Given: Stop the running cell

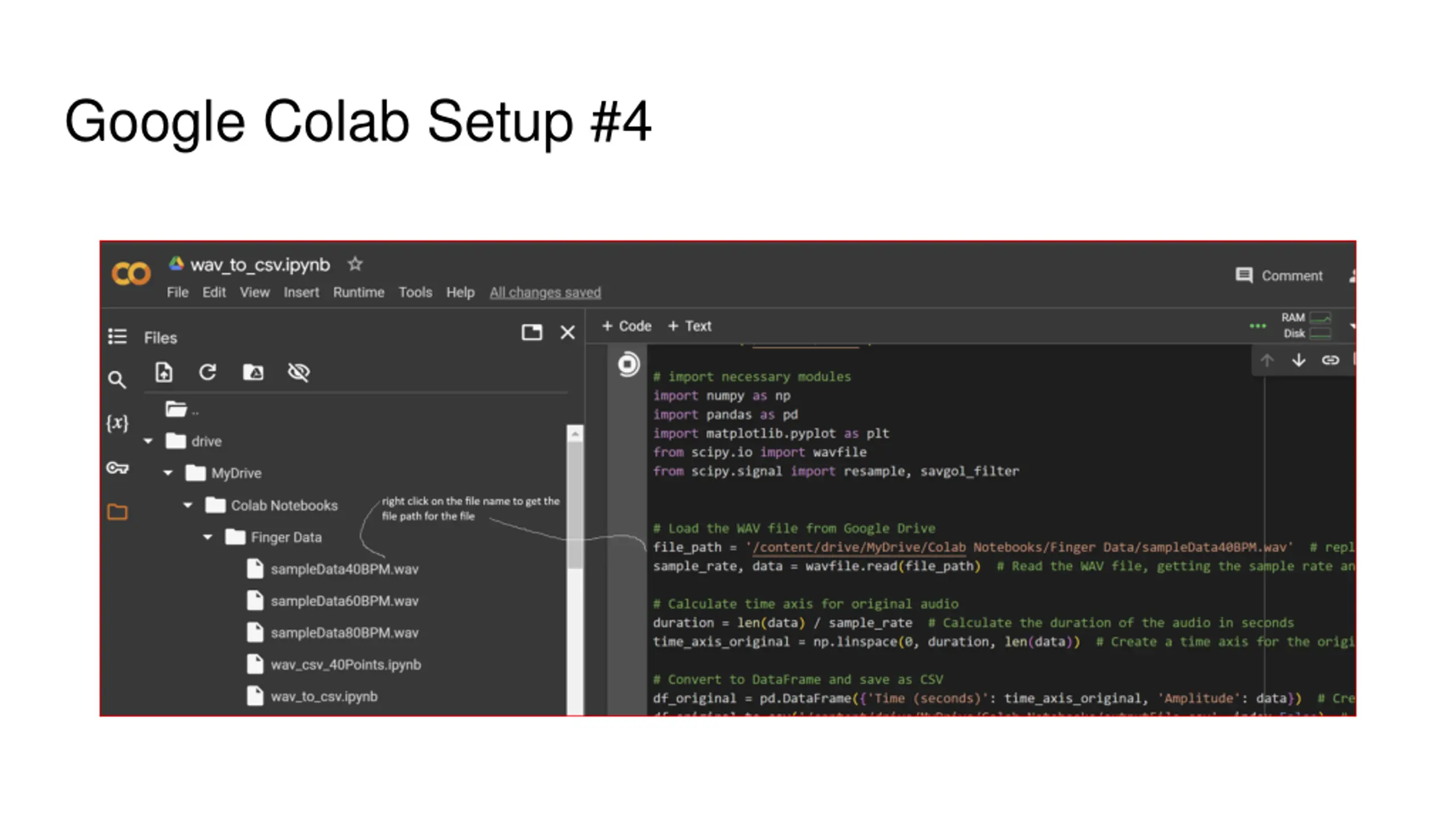Looking at the screenshot, I should pyautogui.click(x=628, y=364).
